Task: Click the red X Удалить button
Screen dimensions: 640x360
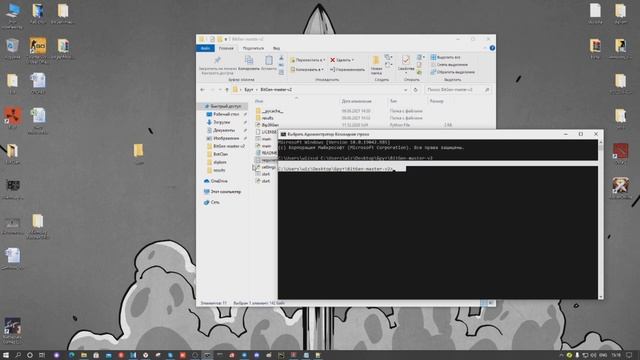Action: [x=342, y=60]
